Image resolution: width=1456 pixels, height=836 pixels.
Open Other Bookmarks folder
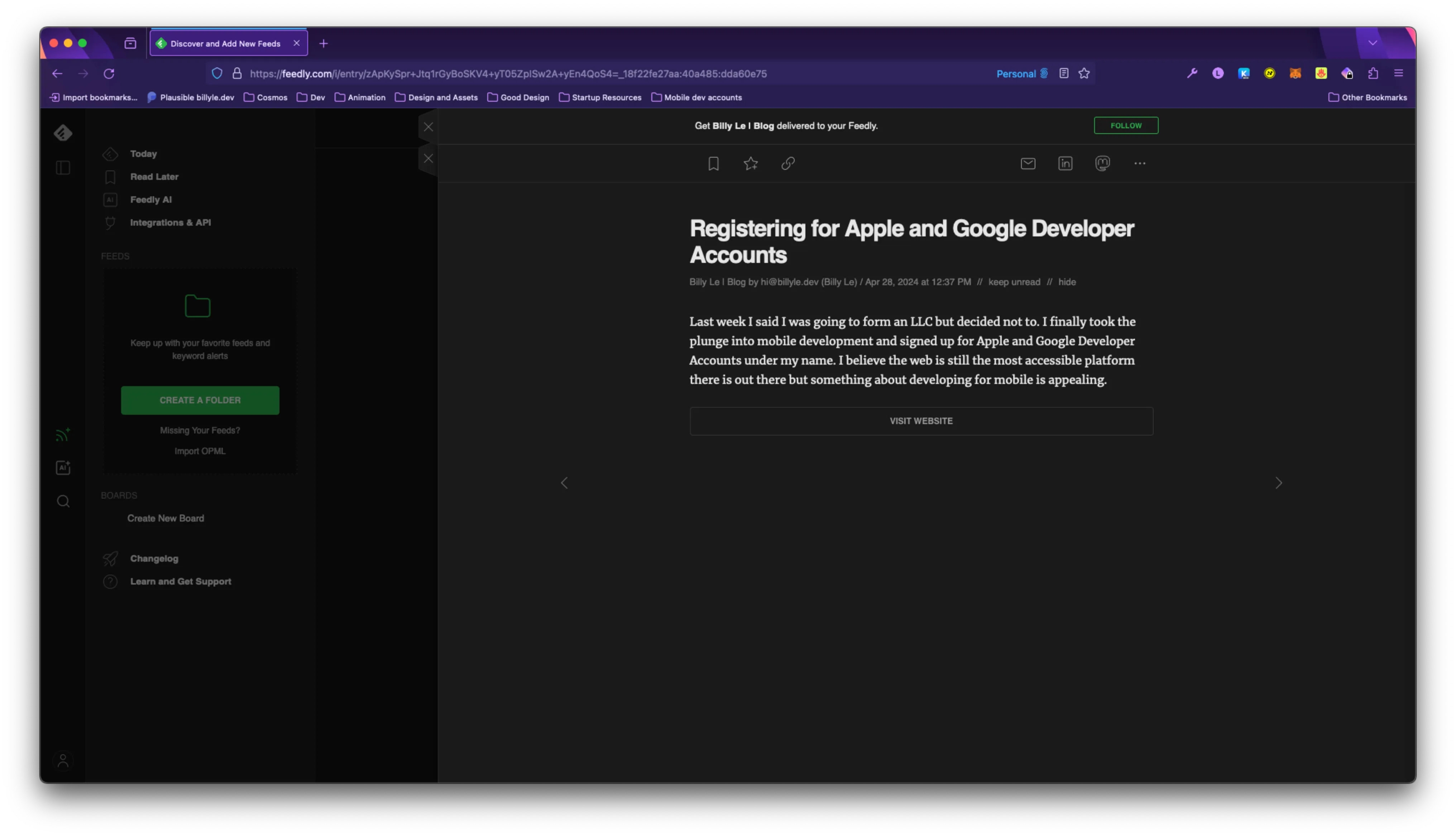[1368, 98]
